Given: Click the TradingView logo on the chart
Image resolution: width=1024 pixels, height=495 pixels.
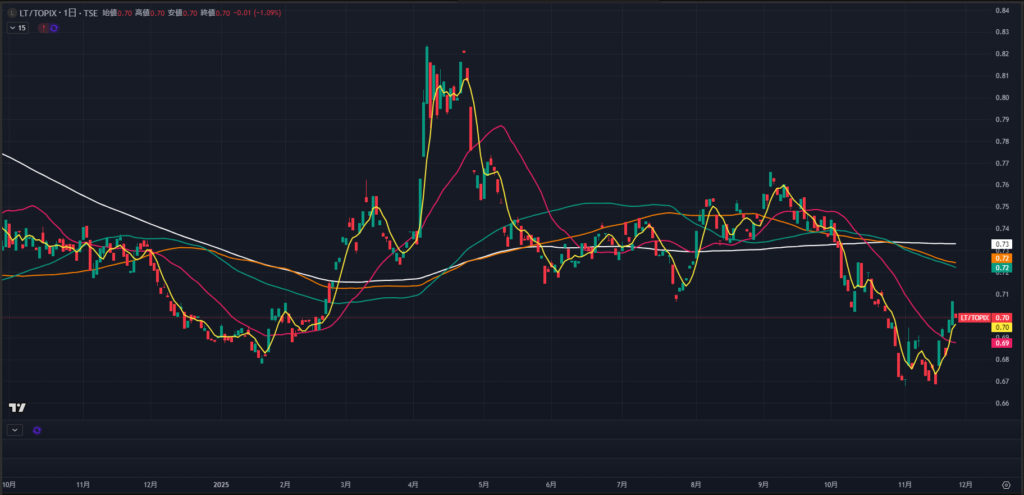Looking at the screenshot, I should pyautogui.click(x=17, y=408).
